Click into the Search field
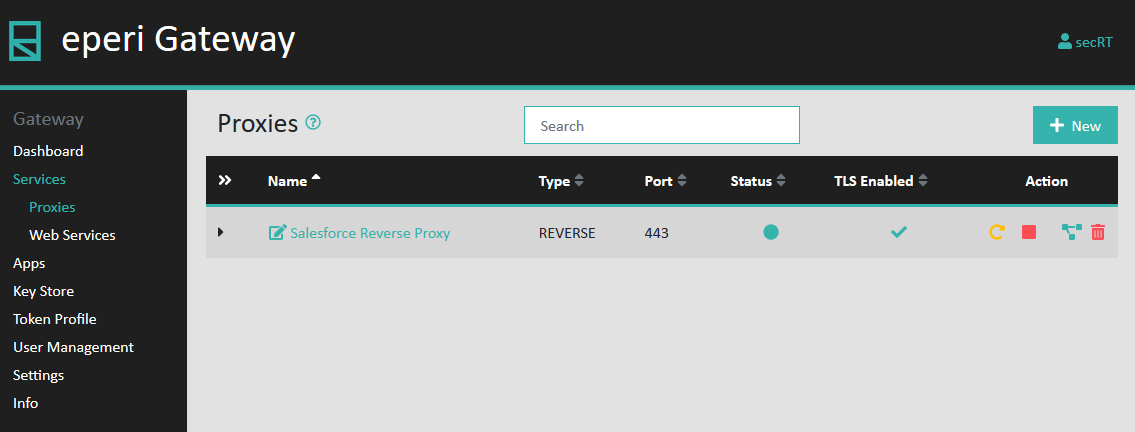 tap(662, 125)
